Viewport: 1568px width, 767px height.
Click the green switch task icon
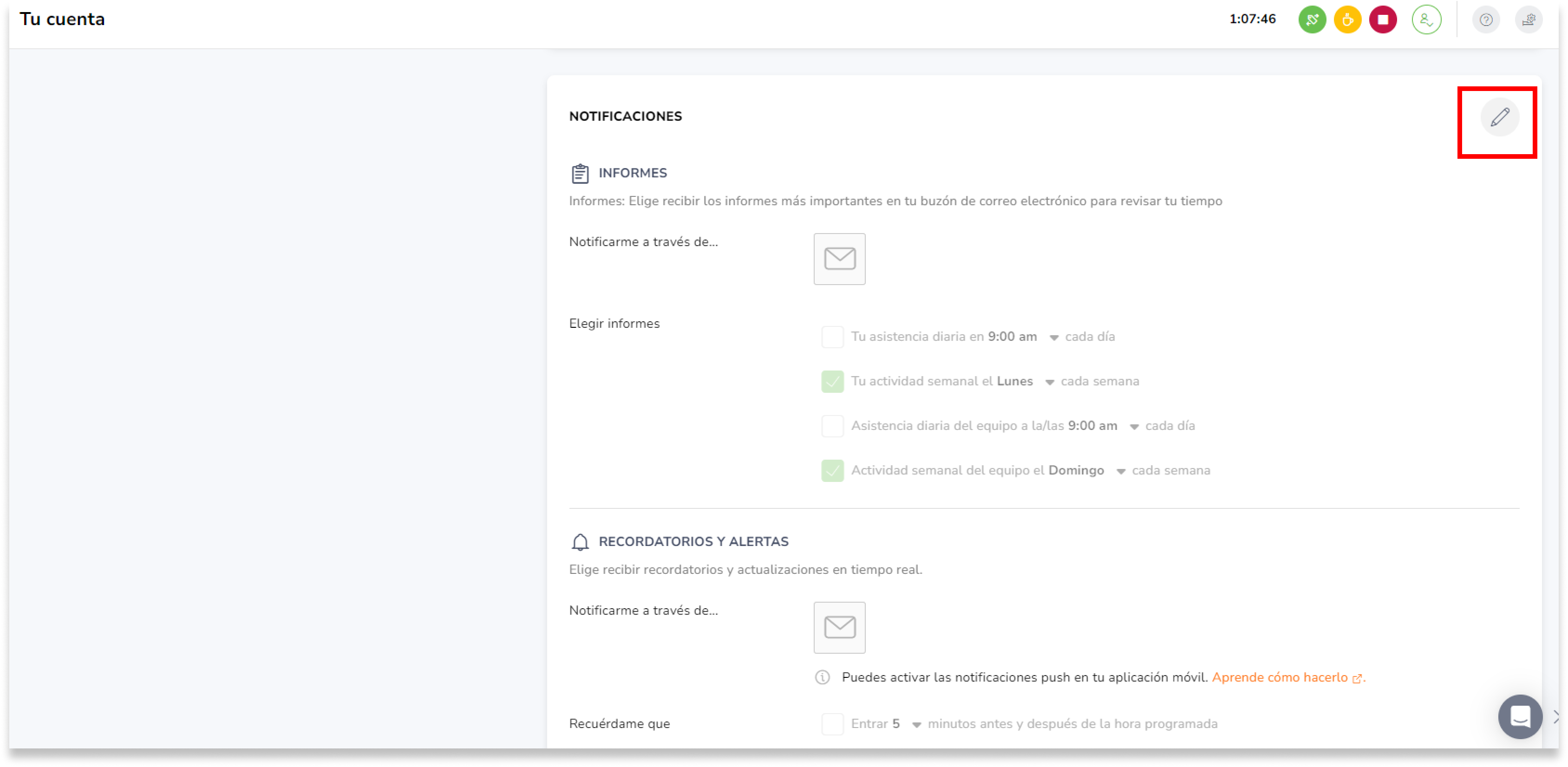point(1312,19)
